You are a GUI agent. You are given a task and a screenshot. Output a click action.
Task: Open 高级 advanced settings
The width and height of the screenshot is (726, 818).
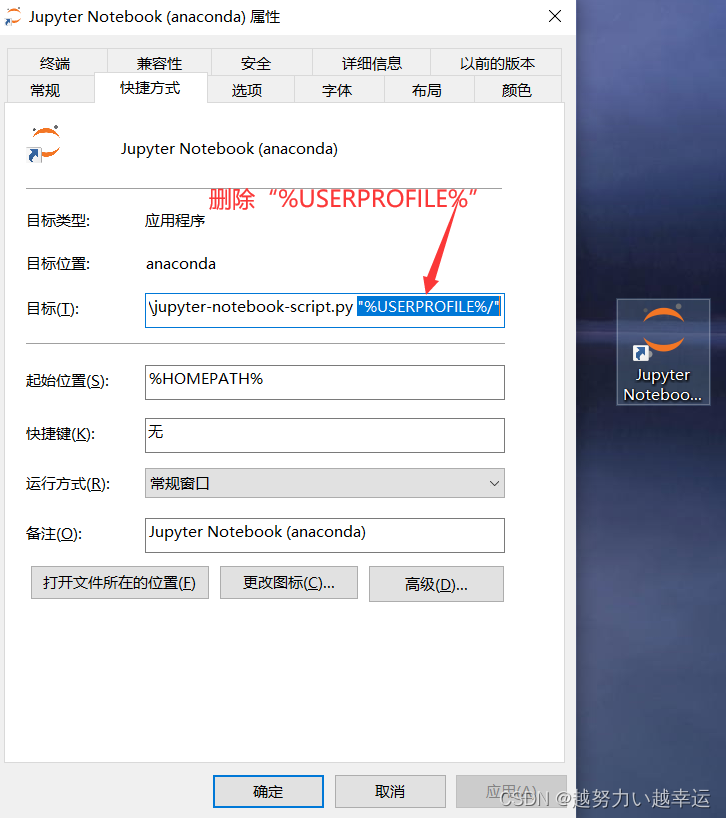coord(437,584)
